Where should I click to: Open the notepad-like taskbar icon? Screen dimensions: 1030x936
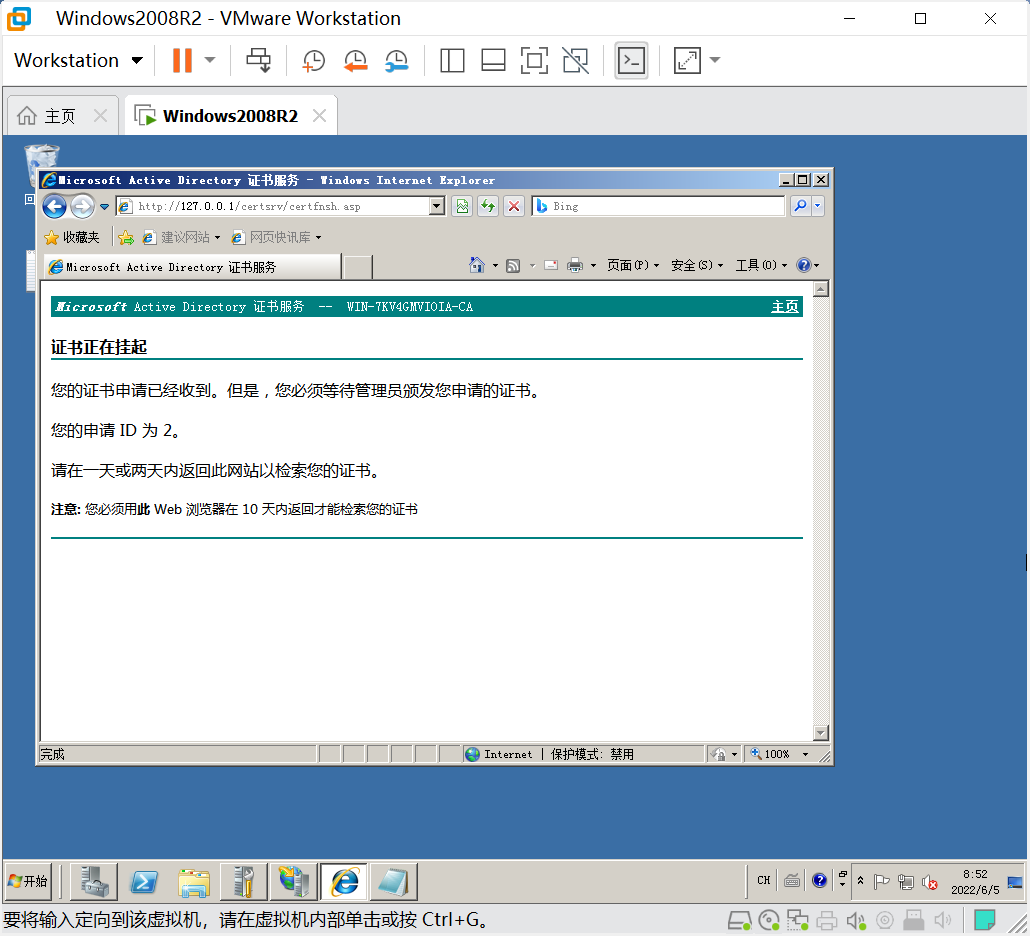click(393, 881)
